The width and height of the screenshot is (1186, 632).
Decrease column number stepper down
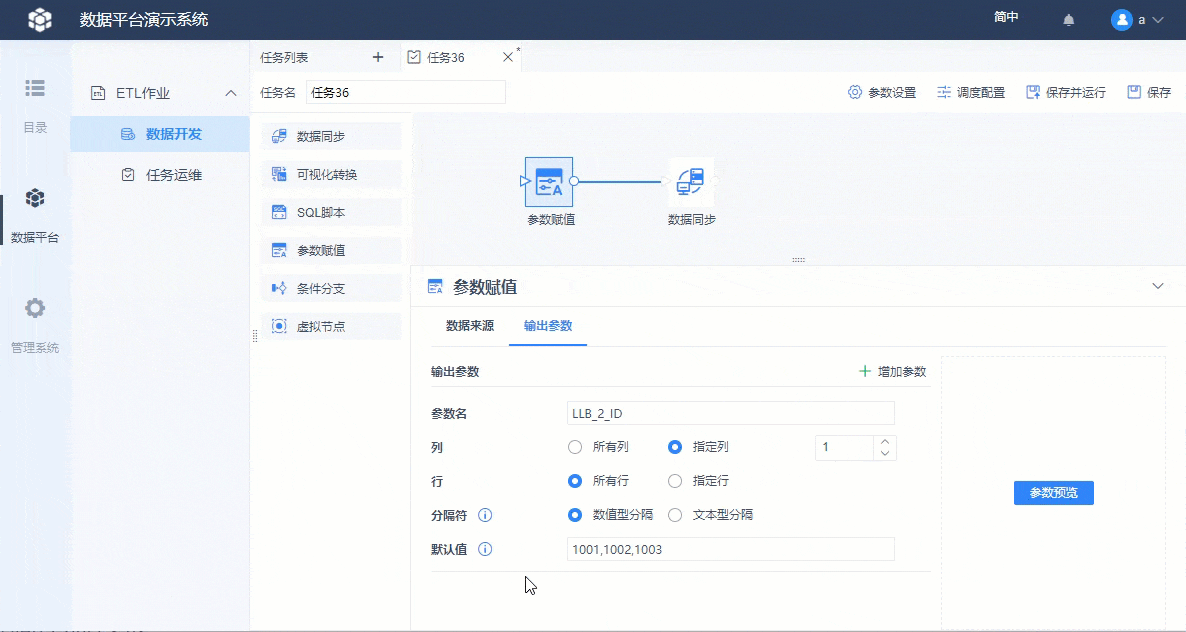885,454
